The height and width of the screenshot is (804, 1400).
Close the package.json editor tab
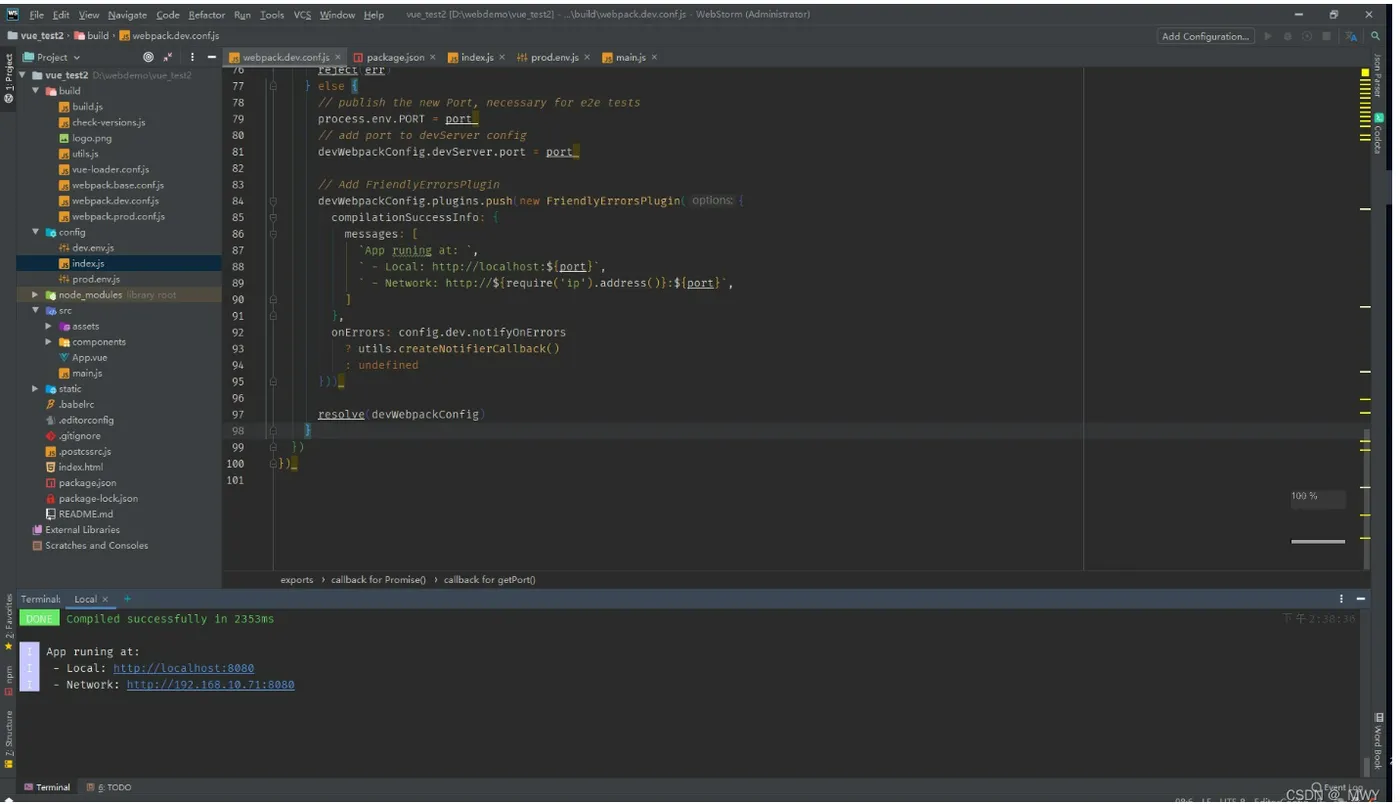point(433,57)
